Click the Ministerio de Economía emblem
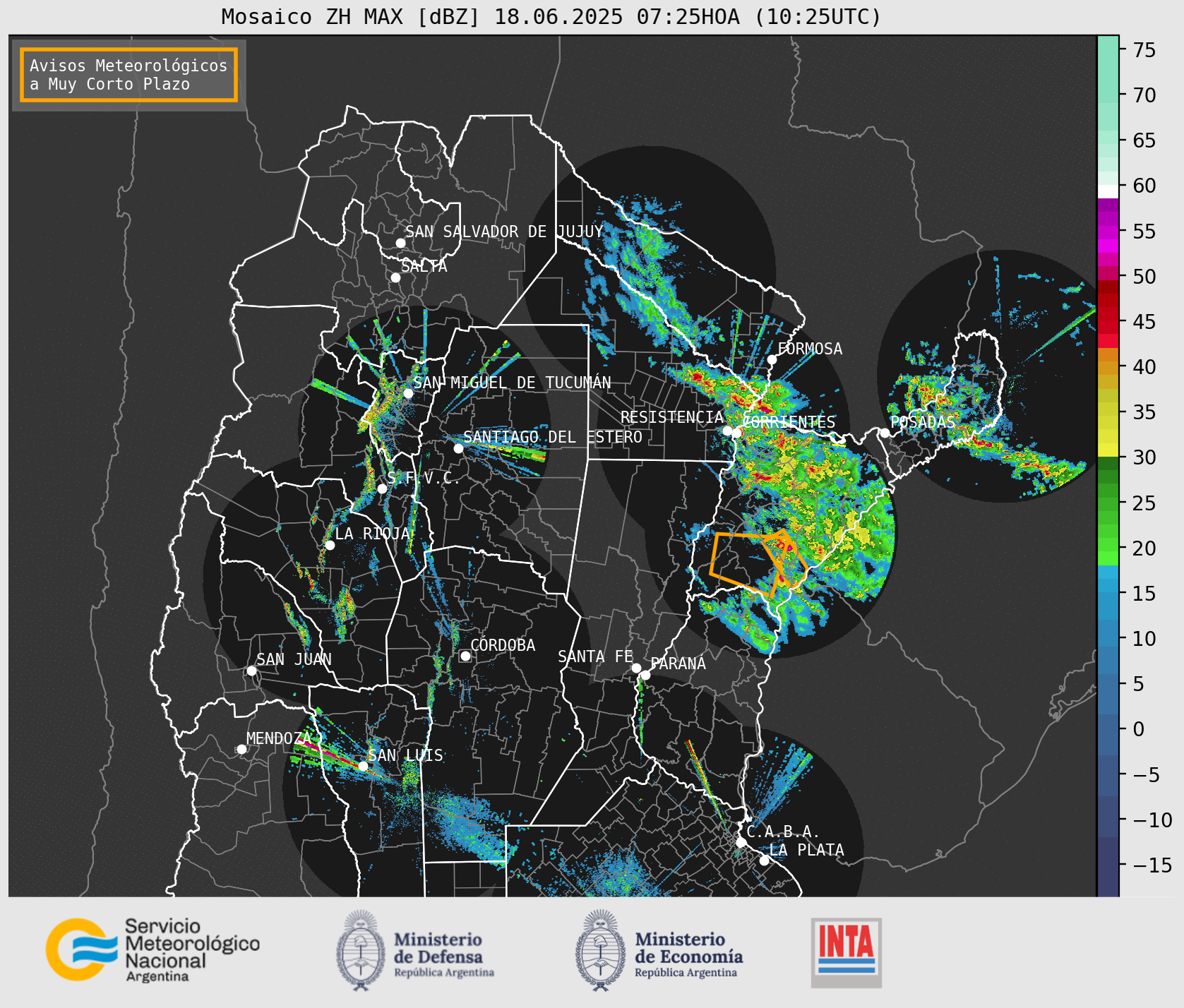 (x=602, y=950)
